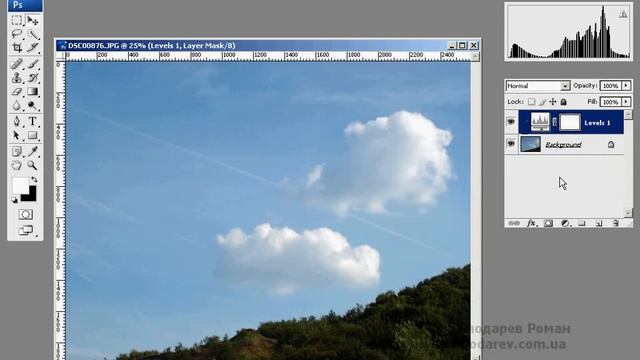Click the Levels 1 layer name
Image resolution: width=640 pixels, height=360 pixels.
tap(597, 122)
